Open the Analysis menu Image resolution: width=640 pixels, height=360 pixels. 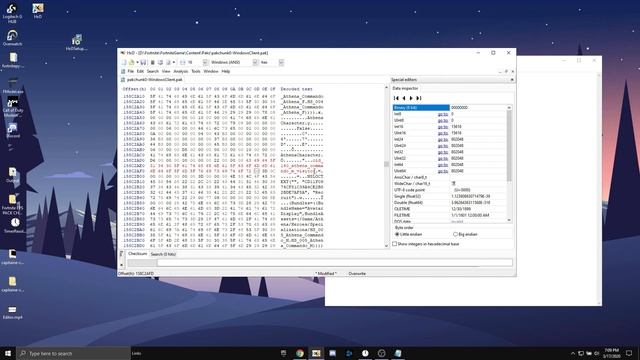pyautogui.click(x=181, y=71)
